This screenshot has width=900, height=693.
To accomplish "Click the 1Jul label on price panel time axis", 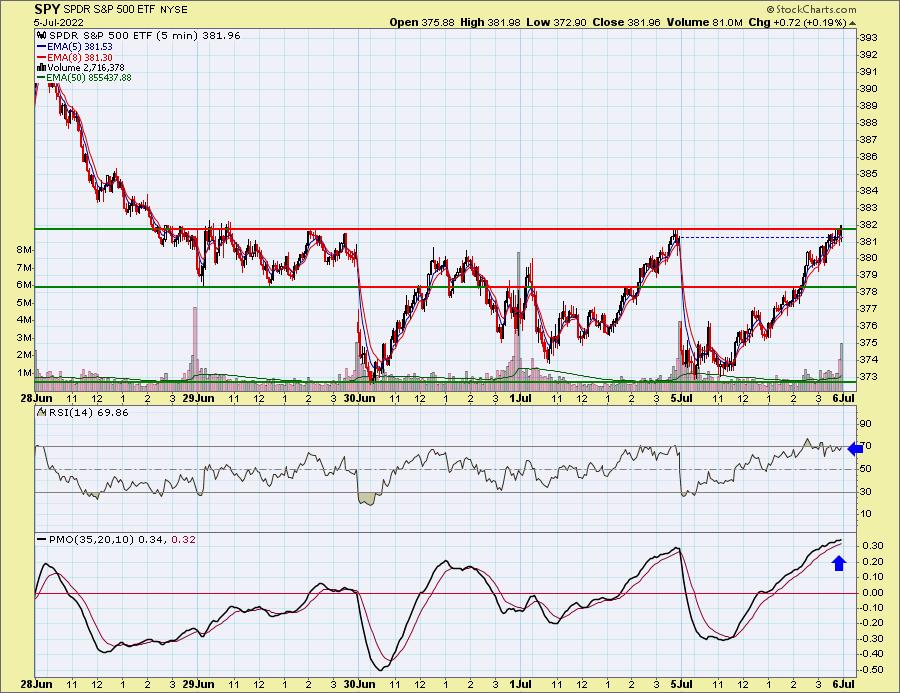I will 521,398.
